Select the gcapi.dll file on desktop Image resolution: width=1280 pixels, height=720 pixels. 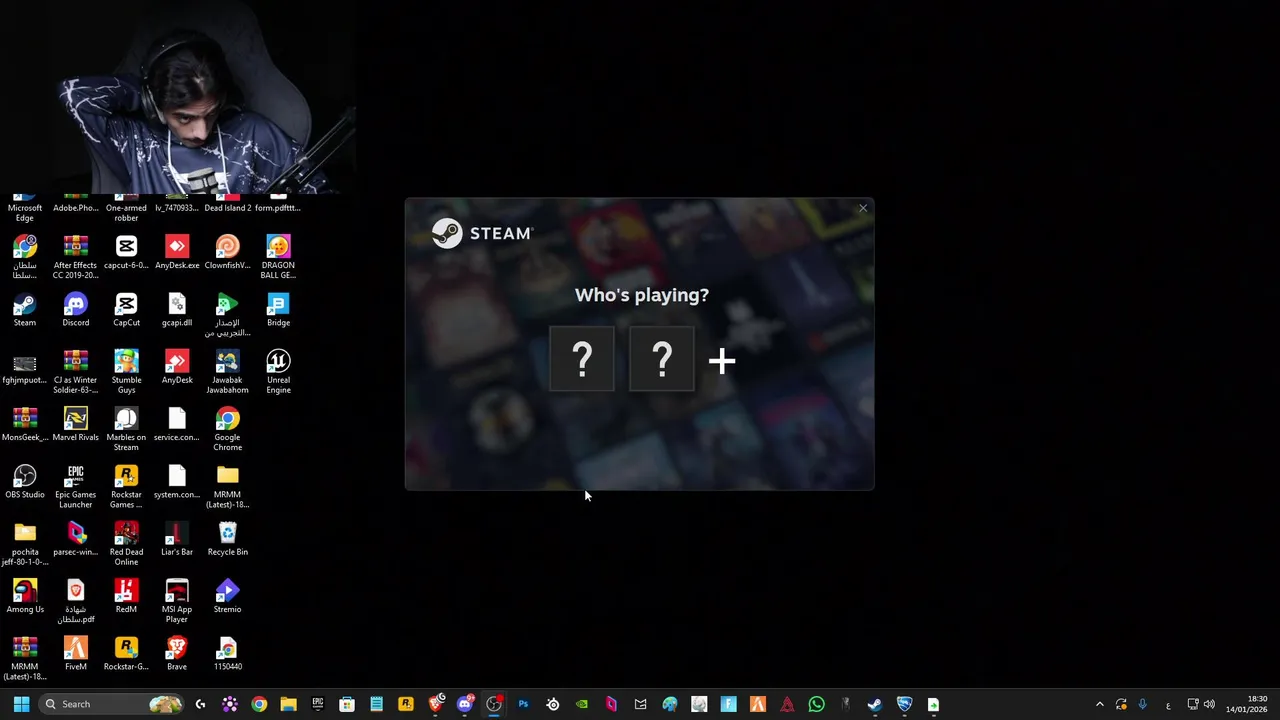pyautogui.click(x=177, y=309)
